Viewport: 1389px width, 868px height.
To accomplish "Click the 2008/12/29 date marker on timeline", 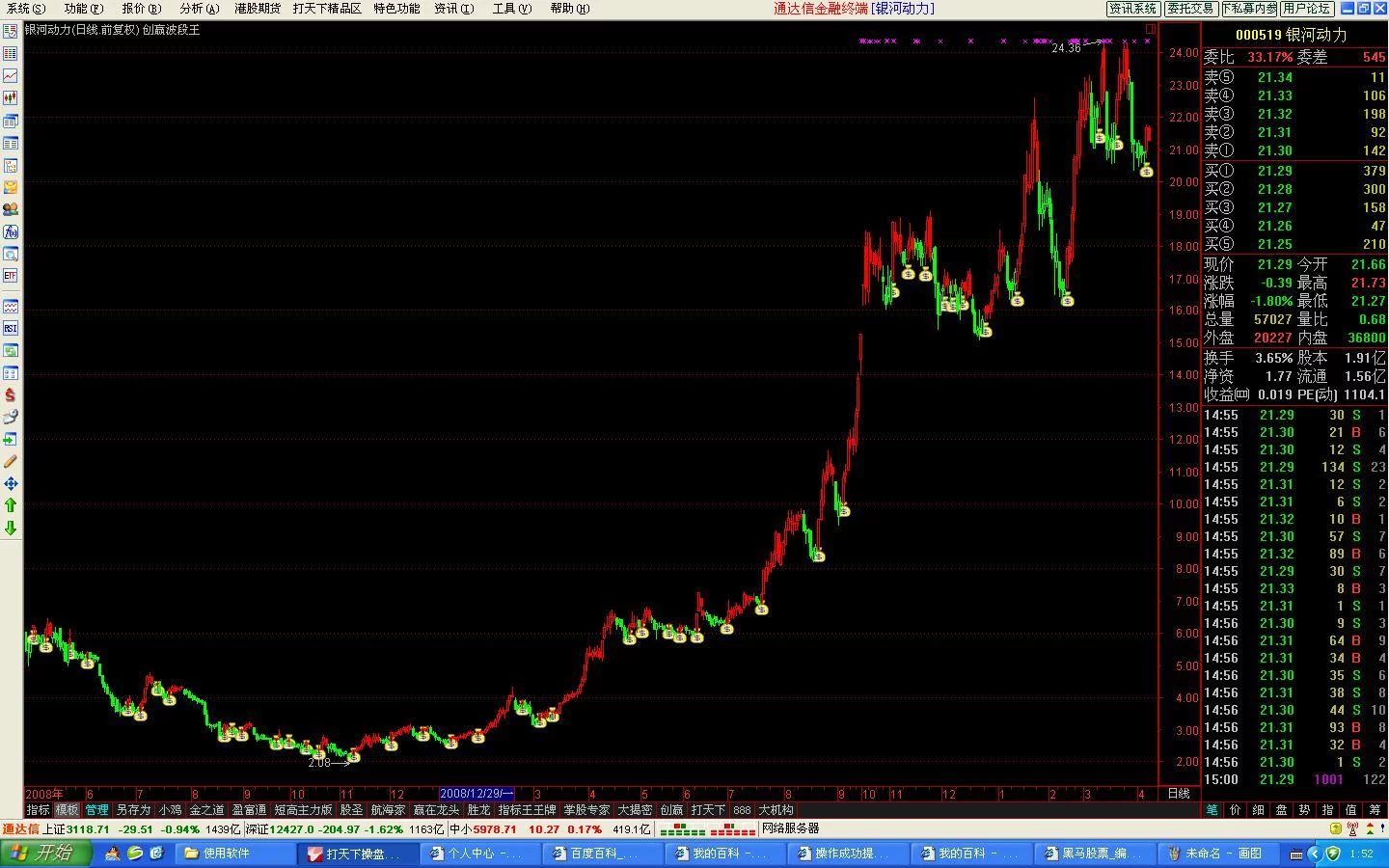I will click(x=477, y=794).
